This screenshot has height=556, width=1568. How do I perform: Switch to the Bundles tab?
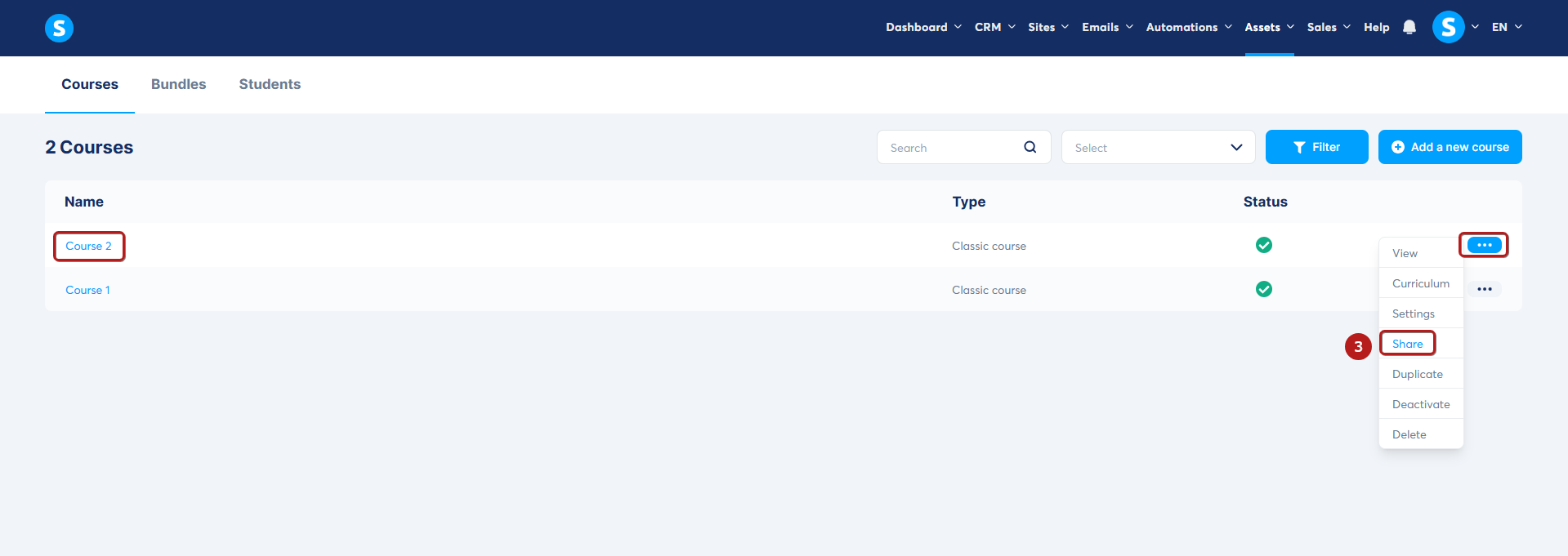[x=178, y=84]
